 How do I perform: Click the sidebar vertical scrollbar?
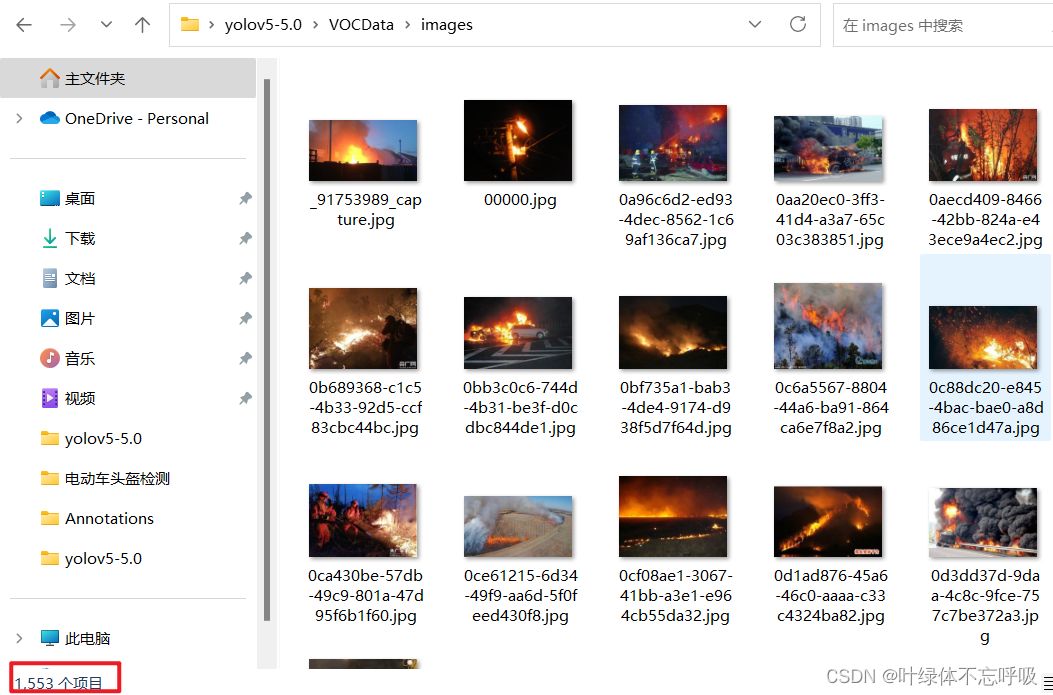[x=267, y=349]
